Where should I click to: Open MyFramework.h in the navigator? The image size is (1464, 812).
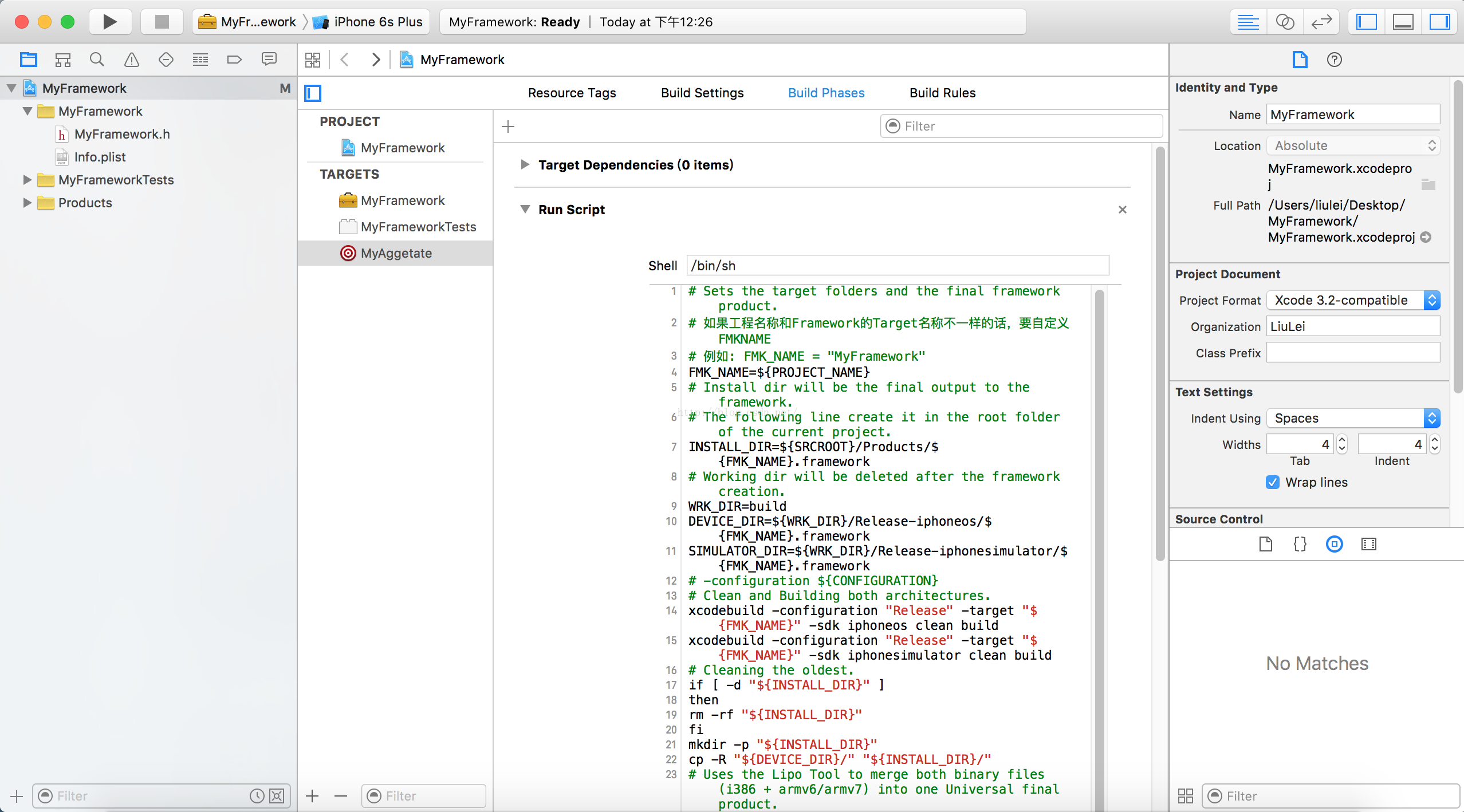[x=121, y=134]
